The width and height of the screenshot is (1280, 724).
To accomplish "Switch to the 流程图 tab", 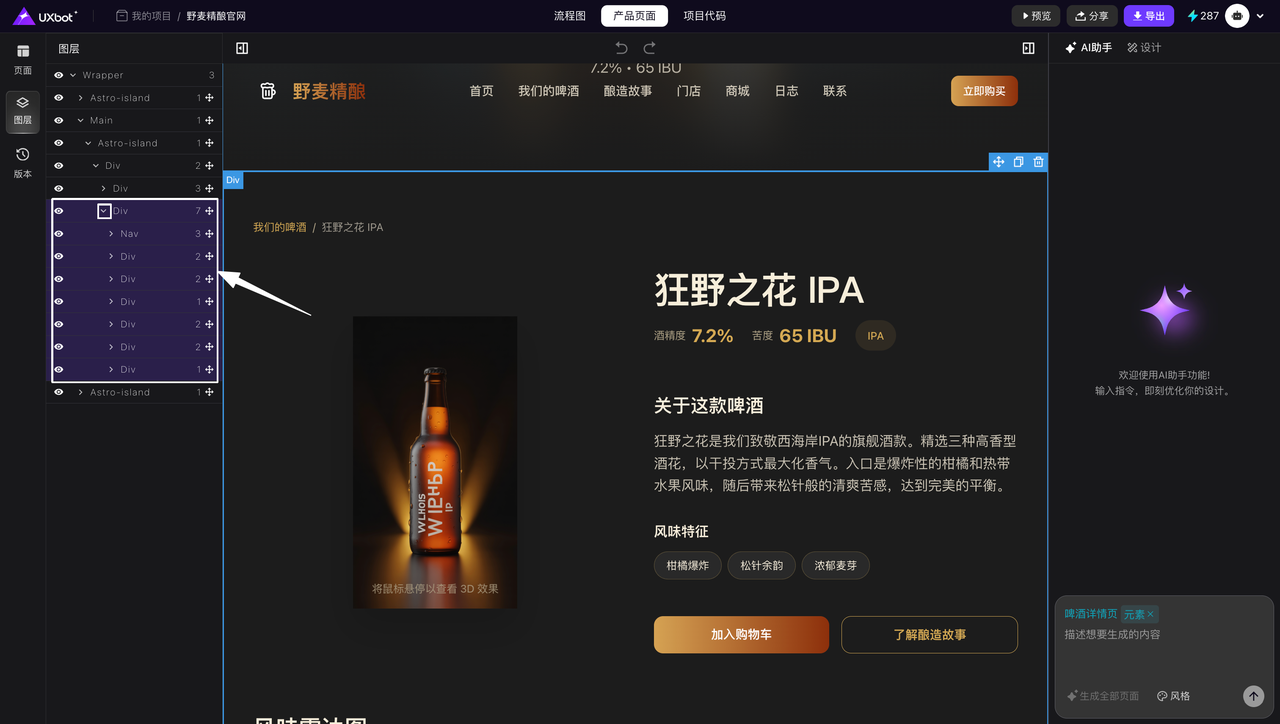I will click(569, 16).
